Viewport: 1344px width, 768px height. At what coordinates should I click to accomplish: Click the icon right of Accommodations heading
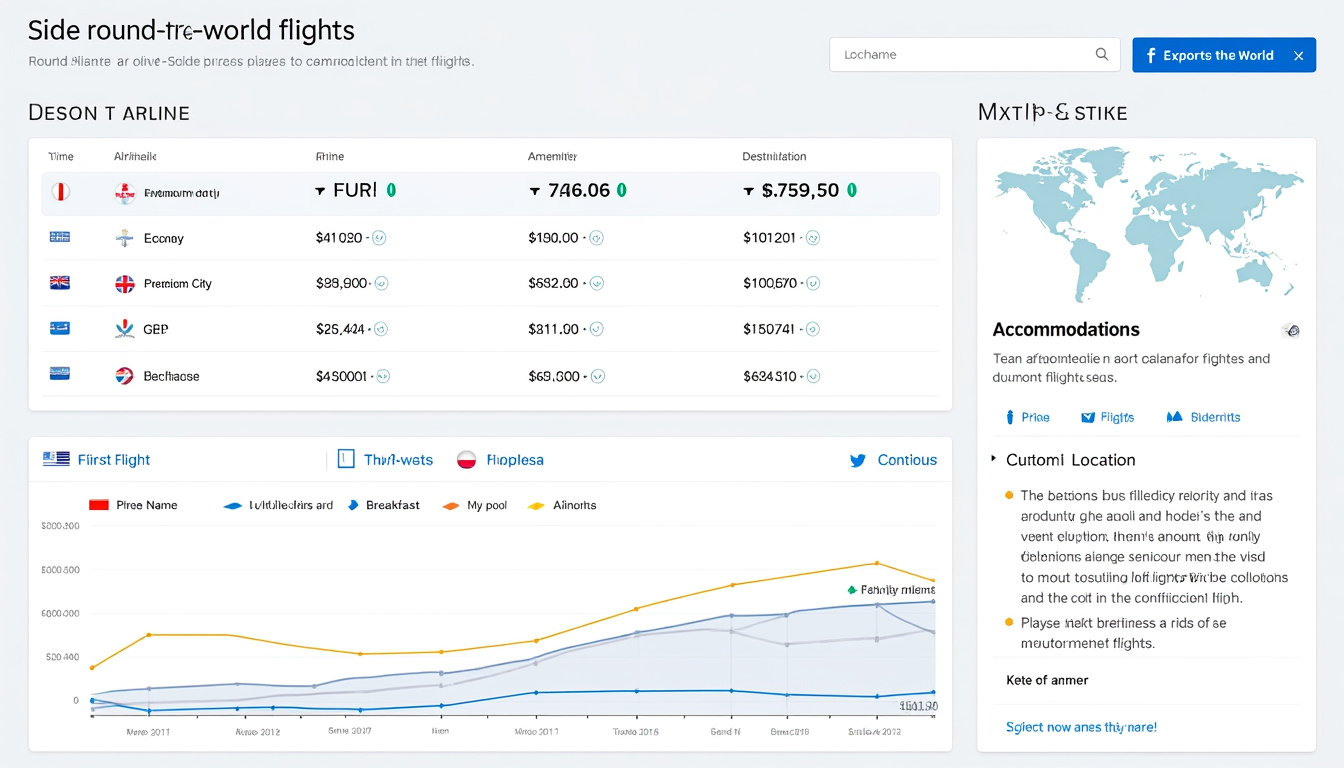click(x=1291, y=331)
